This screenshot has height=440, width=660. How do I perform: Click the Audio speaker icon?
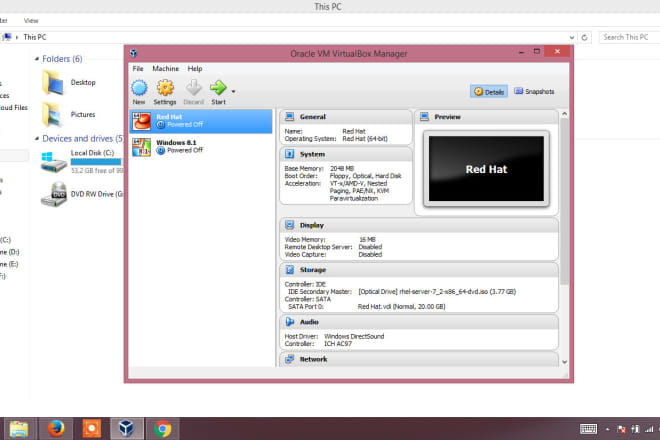point(290,322)
